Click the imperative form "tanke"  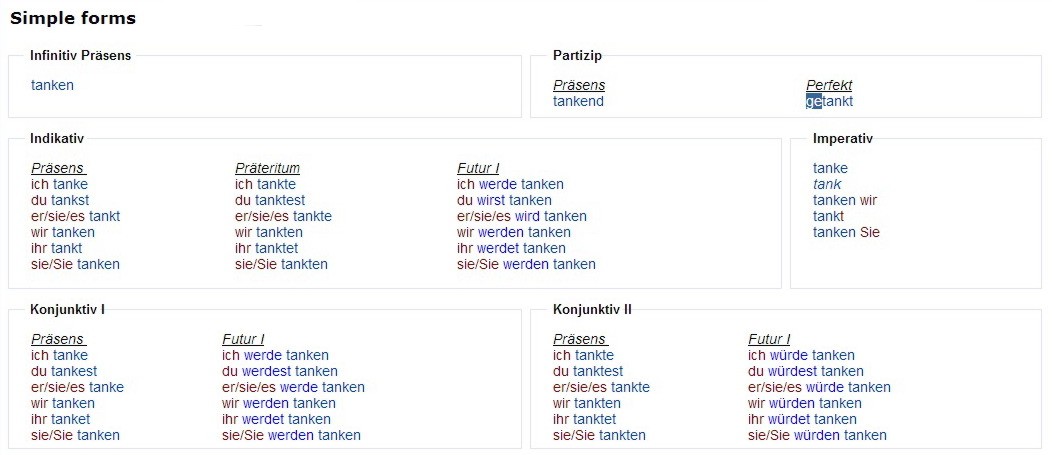(830, 168)
